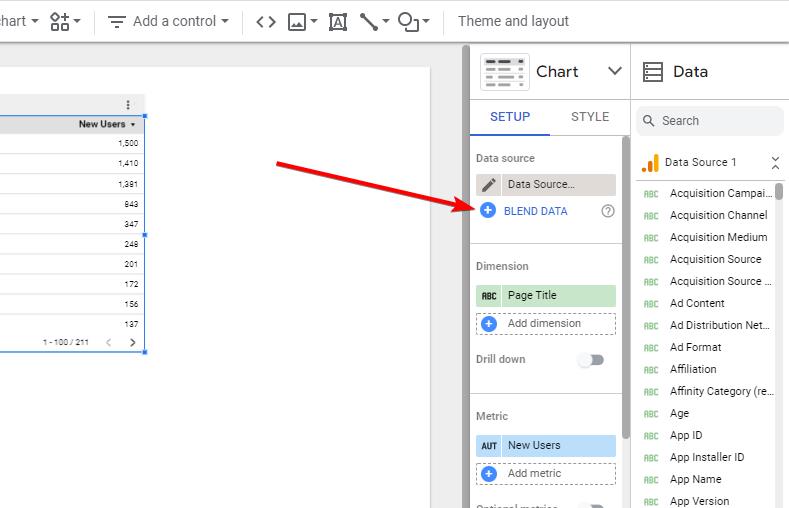Click the setup panel scrollbar
The image size is (789, 508).
(x=625, y=287)
